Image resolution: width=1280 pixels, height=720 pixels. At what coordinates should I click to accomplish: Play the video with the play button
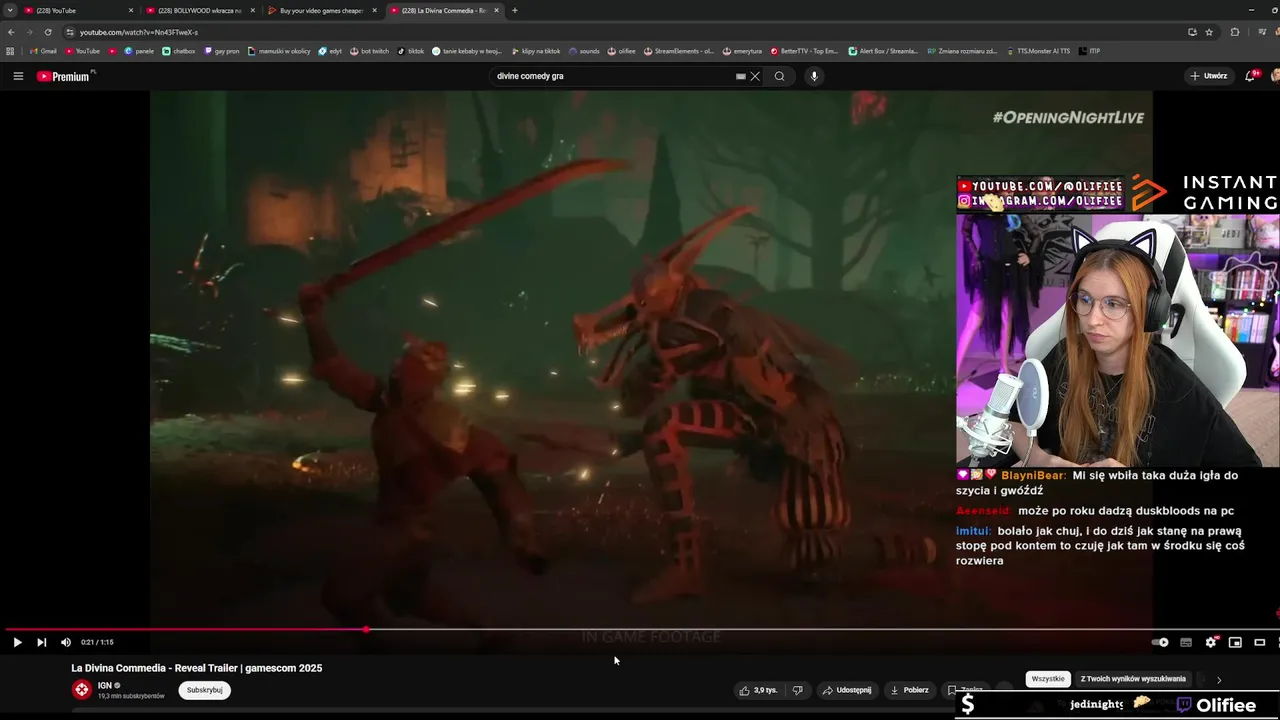[x=17, y=642]
